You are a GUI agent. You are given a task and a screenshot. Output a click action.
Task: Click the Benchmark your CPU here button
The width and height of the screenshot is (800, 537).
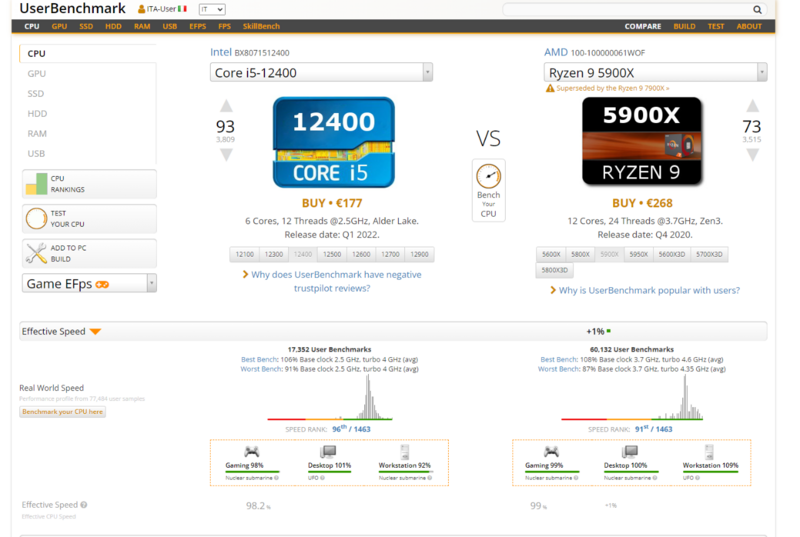pyautogui.click(x=62, y=412)
